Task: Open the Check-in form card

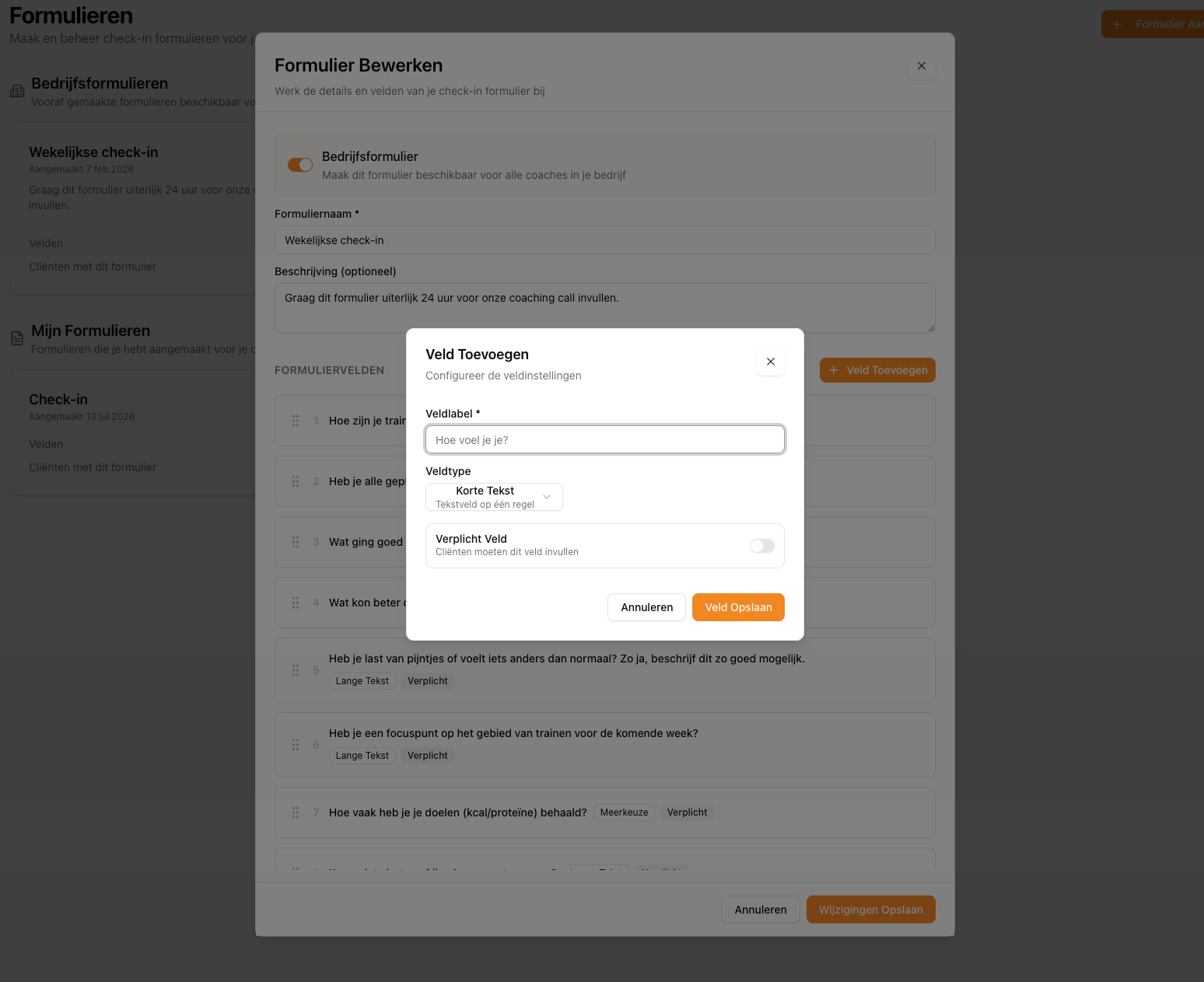Action: (132, 432)
